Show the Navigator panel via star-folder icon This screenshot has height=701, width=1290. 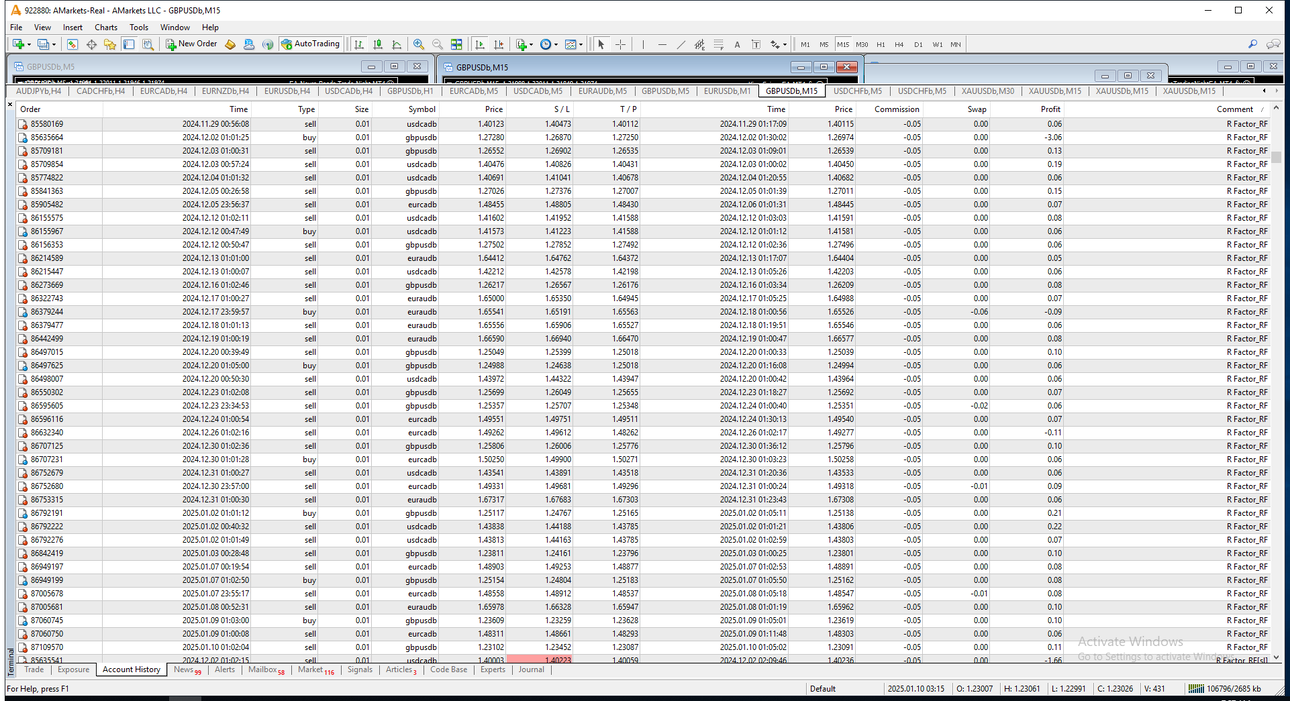[x=110, y=44]
